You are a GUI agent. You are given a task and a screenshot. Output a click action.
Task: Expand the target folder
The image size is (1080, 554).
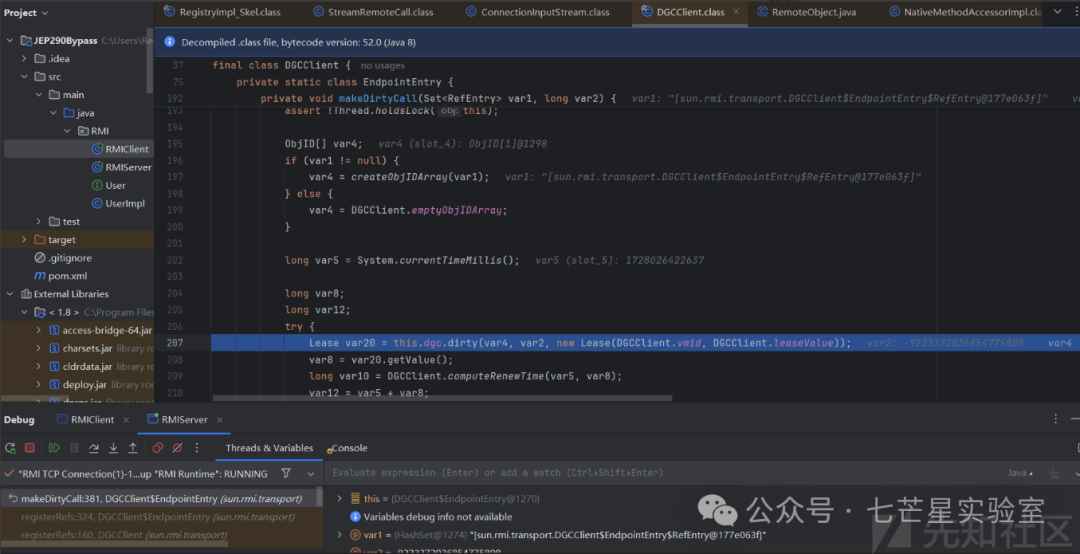(x=25, y=239)
